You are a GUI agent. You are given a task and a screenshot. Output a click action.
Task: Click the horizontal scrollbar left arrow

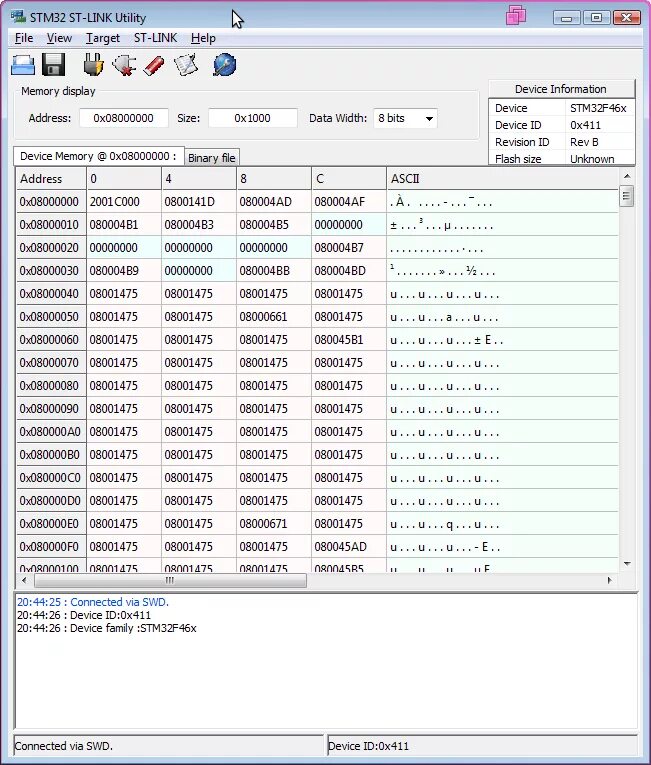24,580
